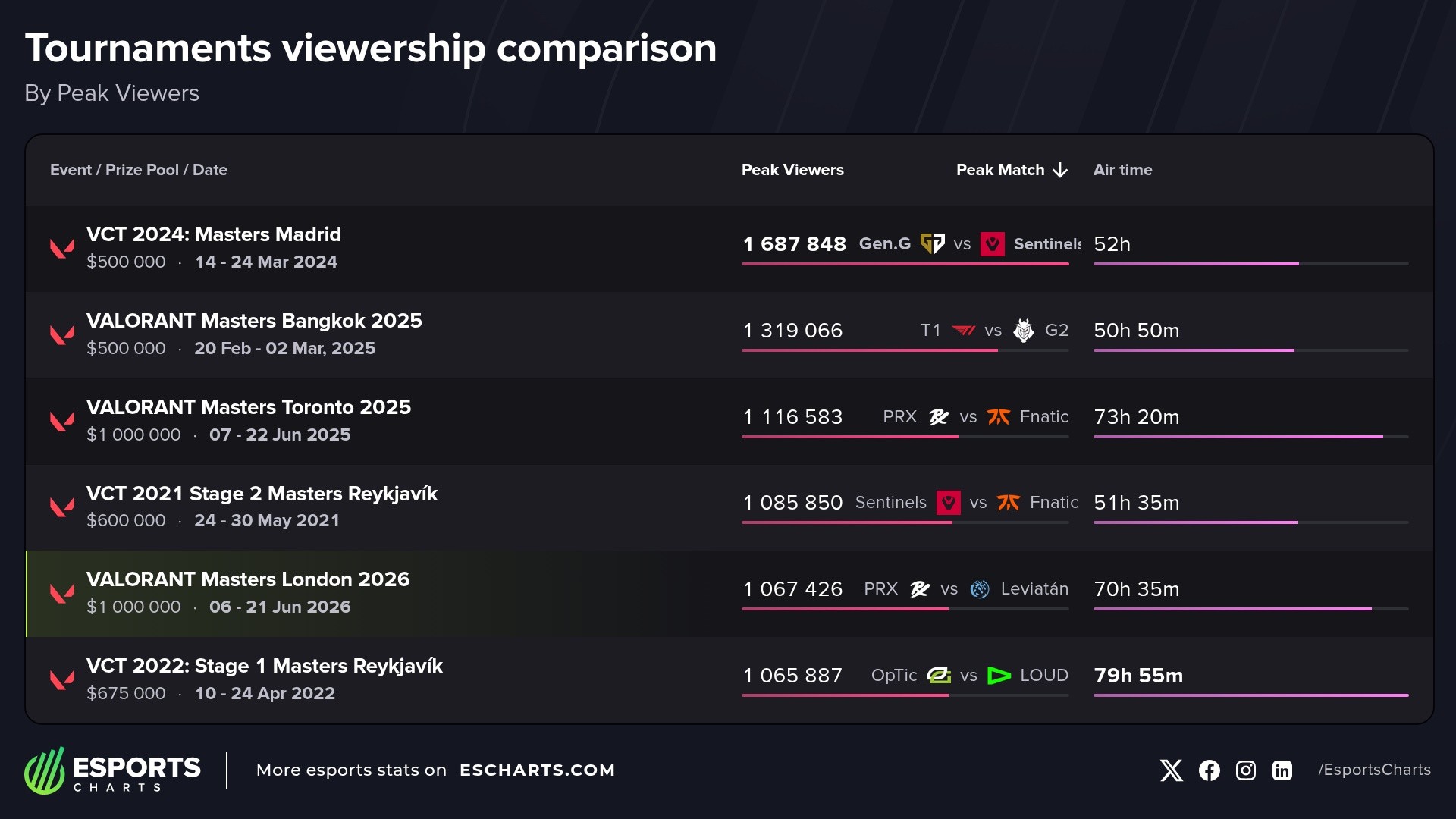This screenshot has height=819, width=1456.
Task: Open VALORANT Masters Bangkok 2025 event title
Action: (x=254, y=321)
